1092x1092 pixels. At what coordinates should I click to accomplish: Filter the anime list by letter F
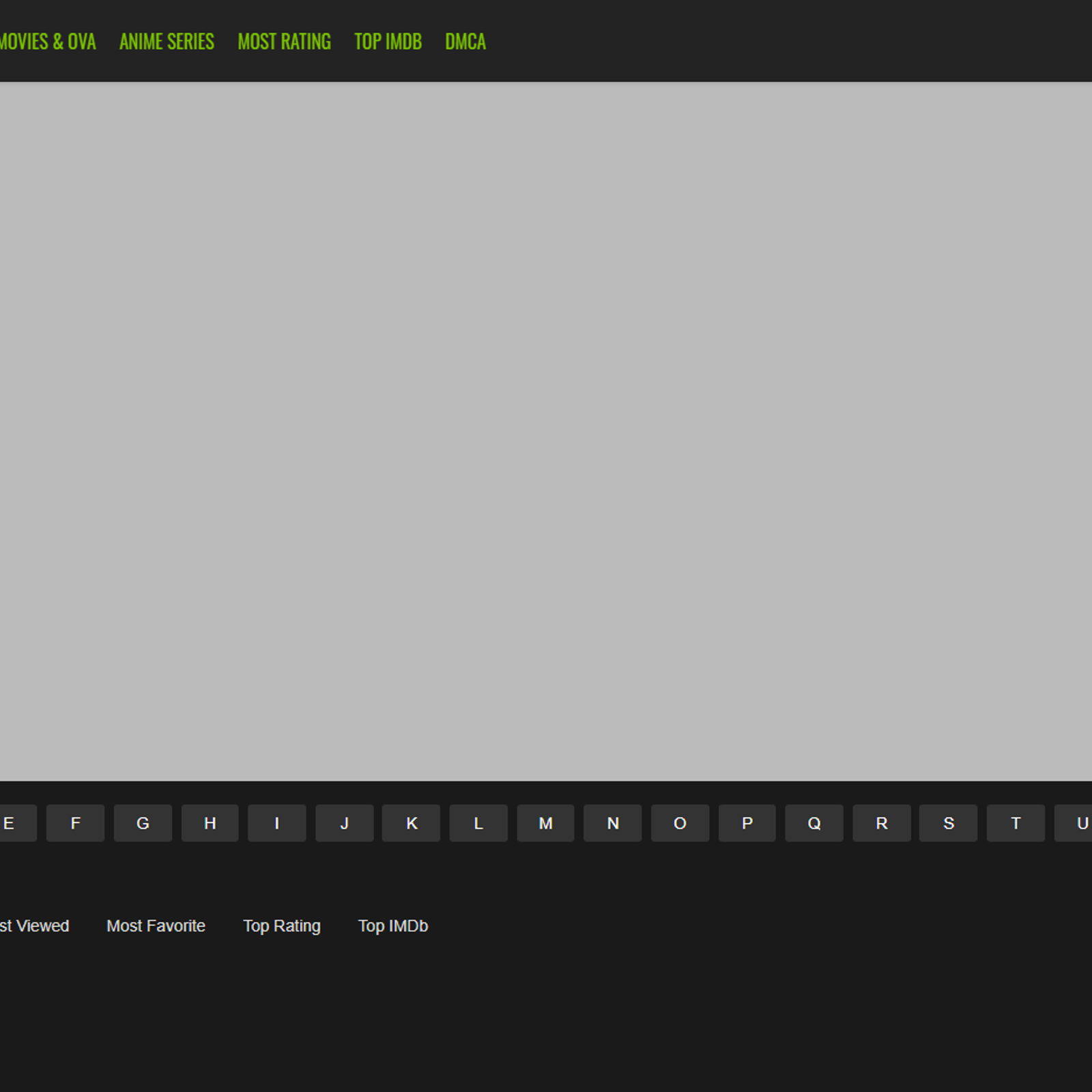coord(75,823)
